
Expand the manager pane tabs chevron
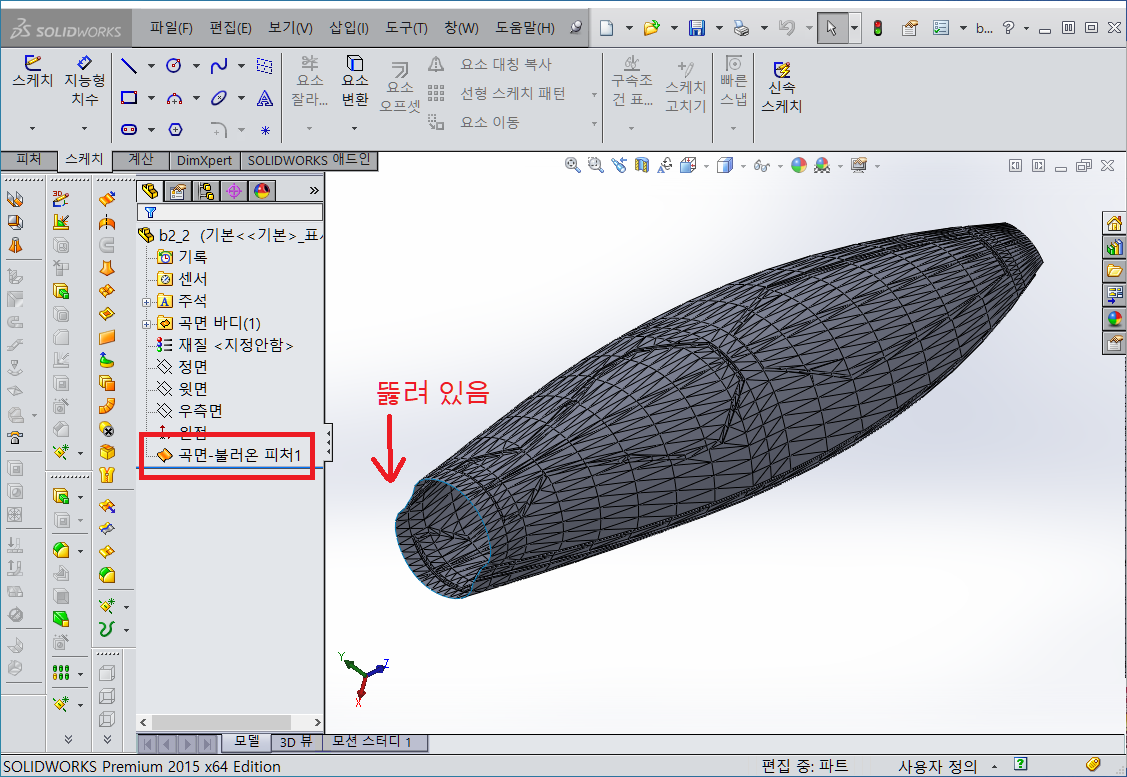point(313,190)
